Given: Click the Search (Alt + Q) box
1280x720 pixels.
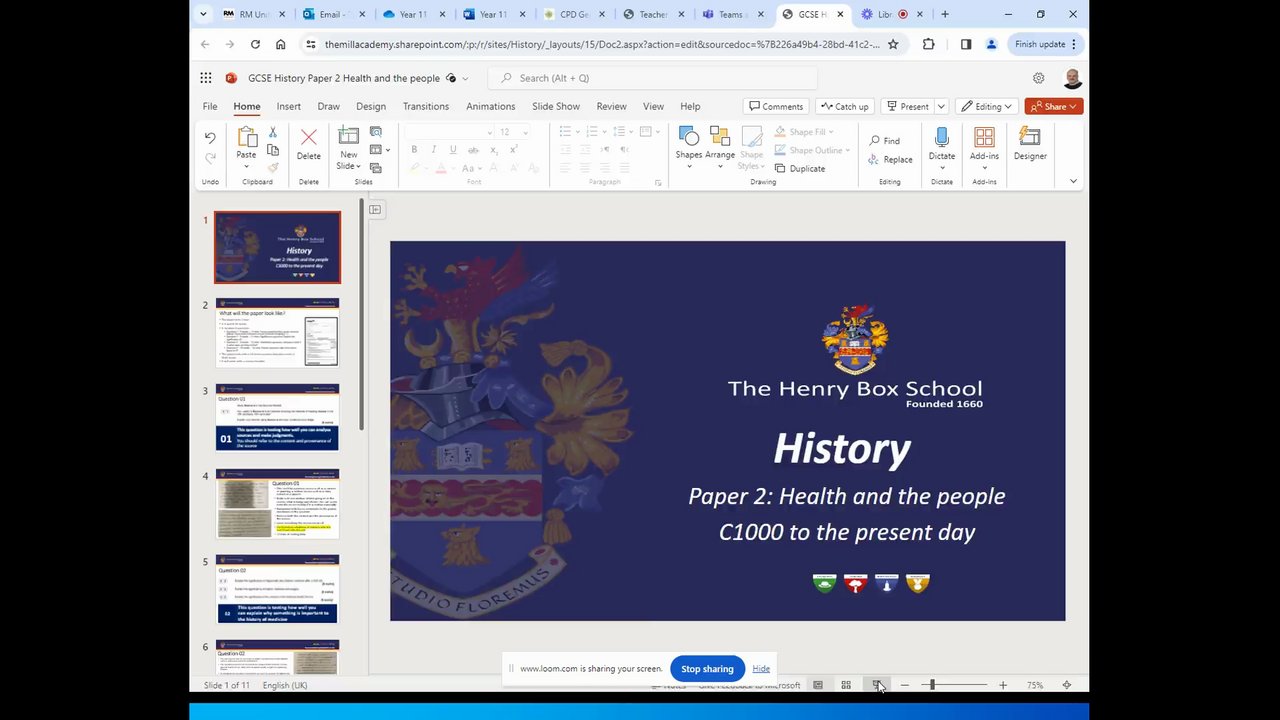Looking at the screenshot, I should [652, 78].
